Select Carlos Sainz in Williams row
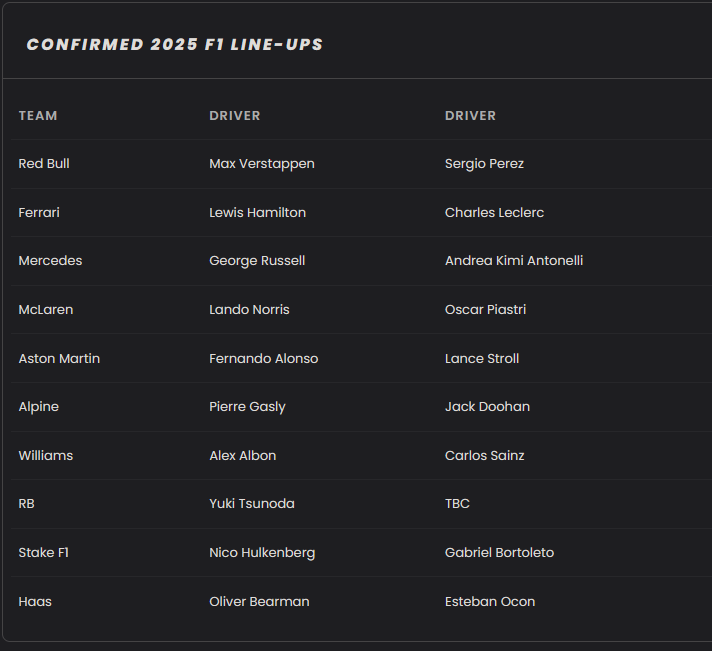 (x=485, y=456)
